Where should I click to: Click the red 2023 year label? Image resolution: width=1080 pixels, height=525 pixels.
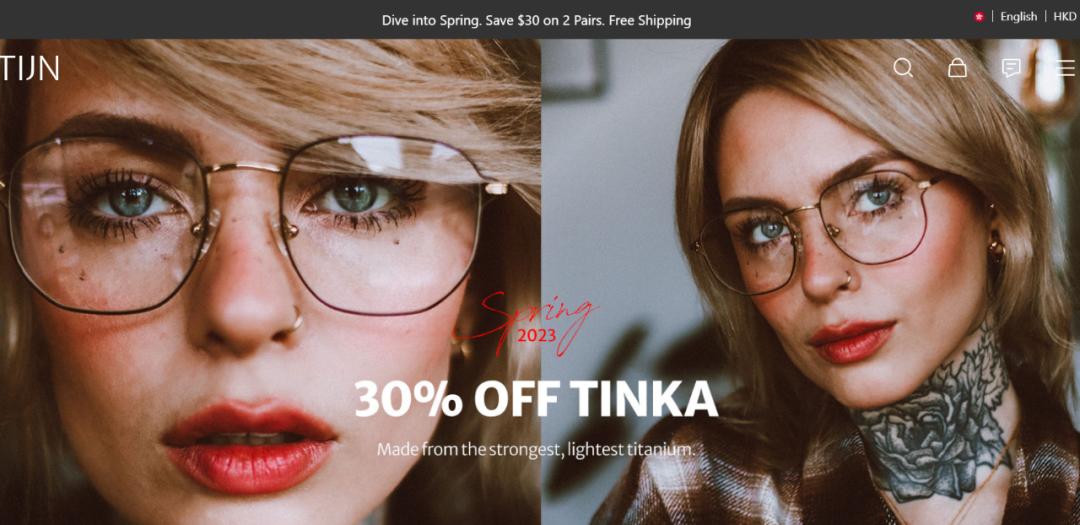pyautogui.click(x=537, y=336)
